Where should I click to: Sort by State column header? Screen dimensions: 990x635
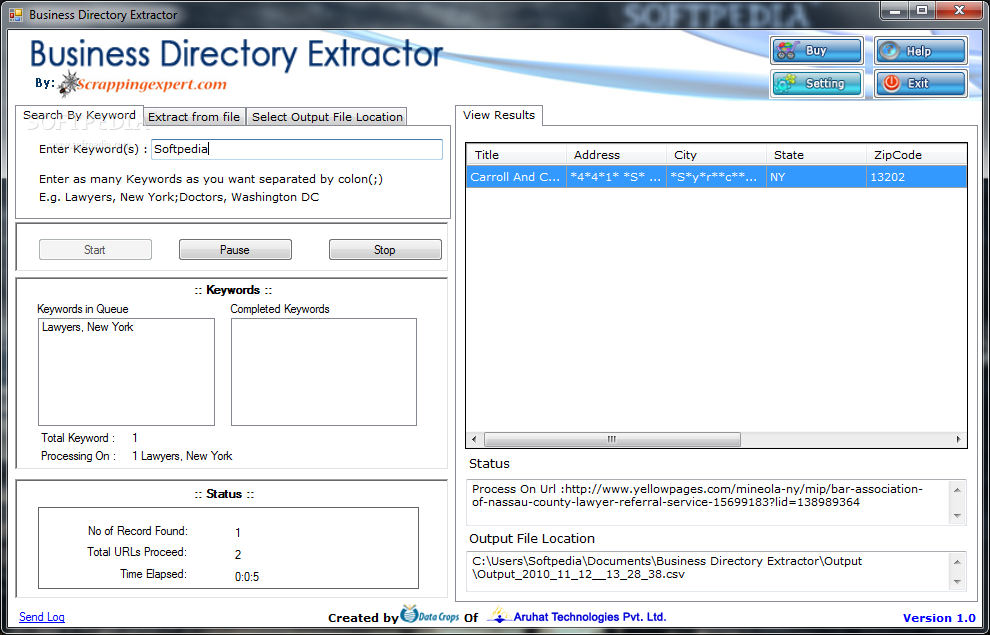[x=816, y=155]
